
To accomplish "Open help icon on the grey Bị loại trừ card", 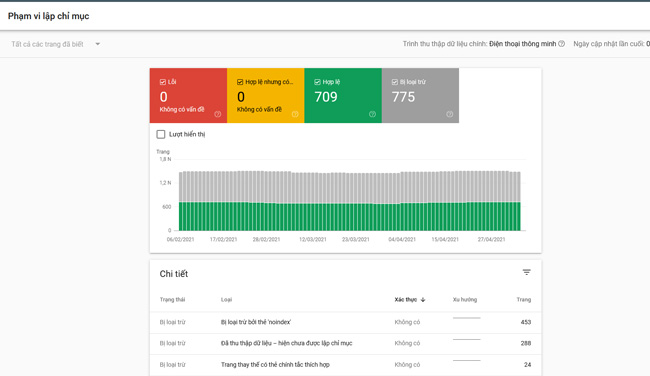I will [449, 114].
